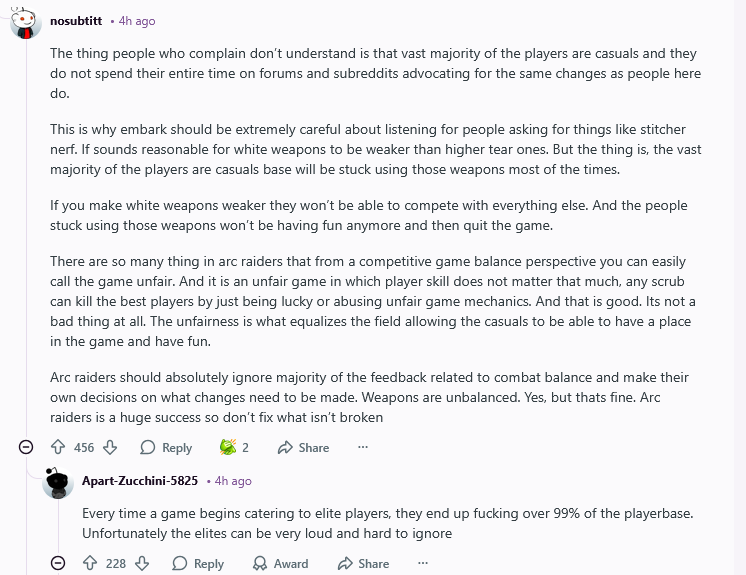Viewport: 746px width, 575px height.
Task: Reply to Apart-Zucchini-5825's comment
Action: pyautogui.click(x=198, y=563)
